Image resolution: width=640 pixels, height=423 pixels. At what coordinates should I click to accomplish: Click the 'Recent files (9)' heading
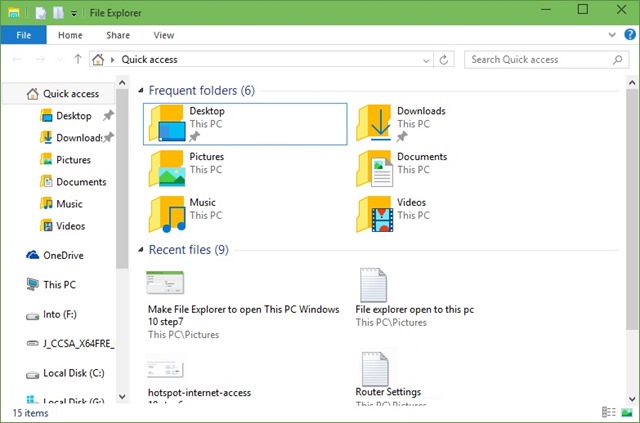[189, 249]
